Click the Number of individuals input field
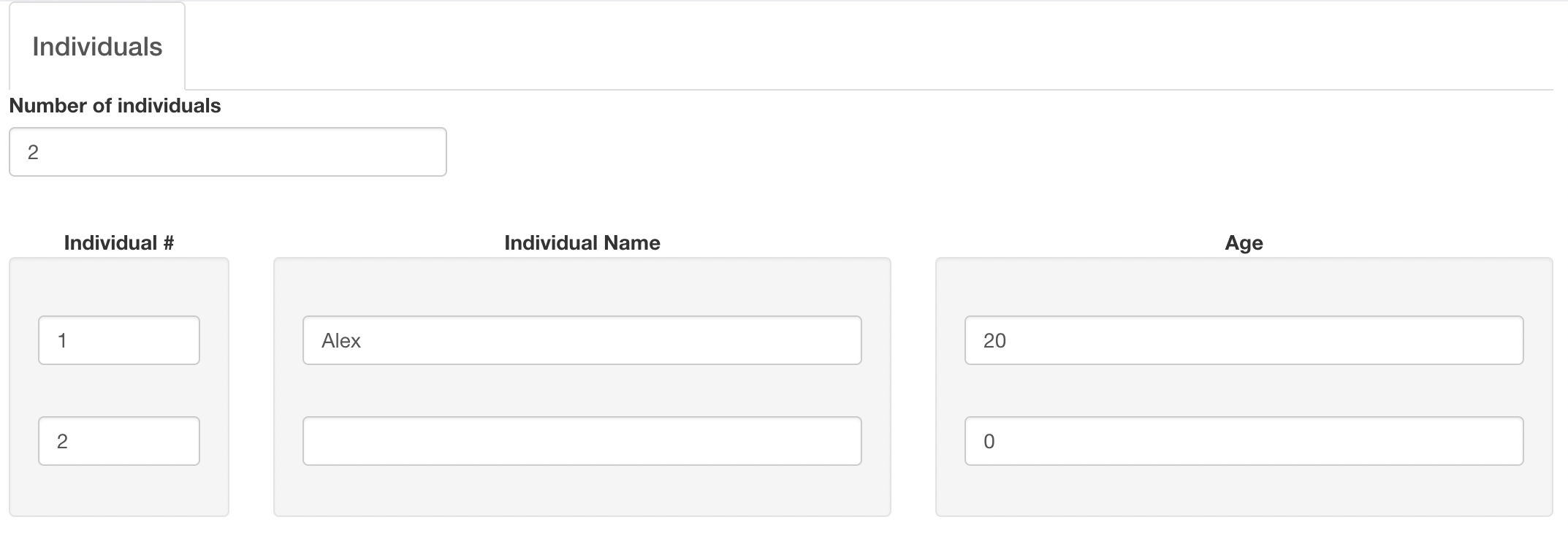1568x533 pixels. click(227, 152)
